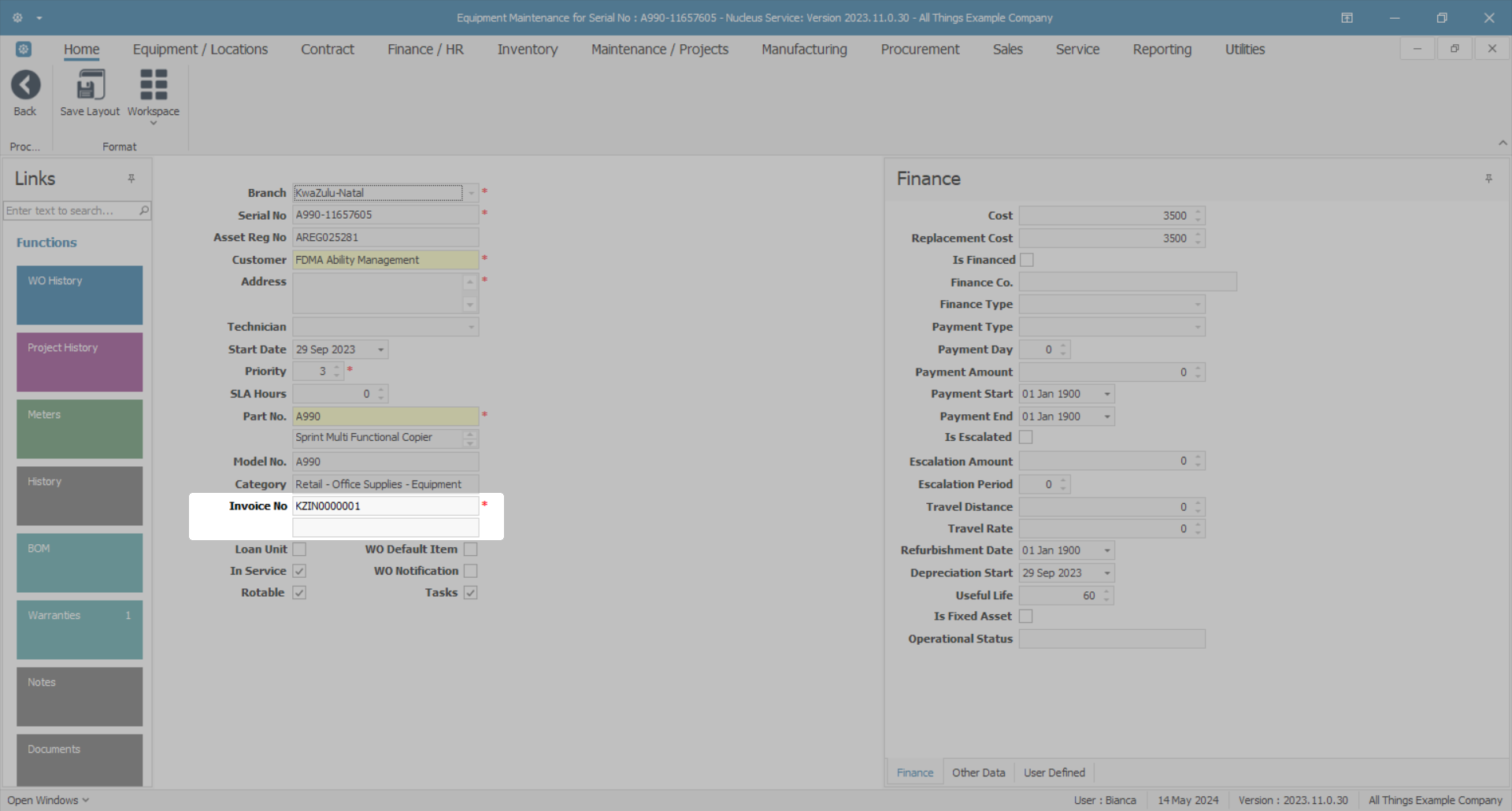The width and height of the screenshot is (1512, 811).
Task: Click the search magnifier in Links
Action: point(144,210)
